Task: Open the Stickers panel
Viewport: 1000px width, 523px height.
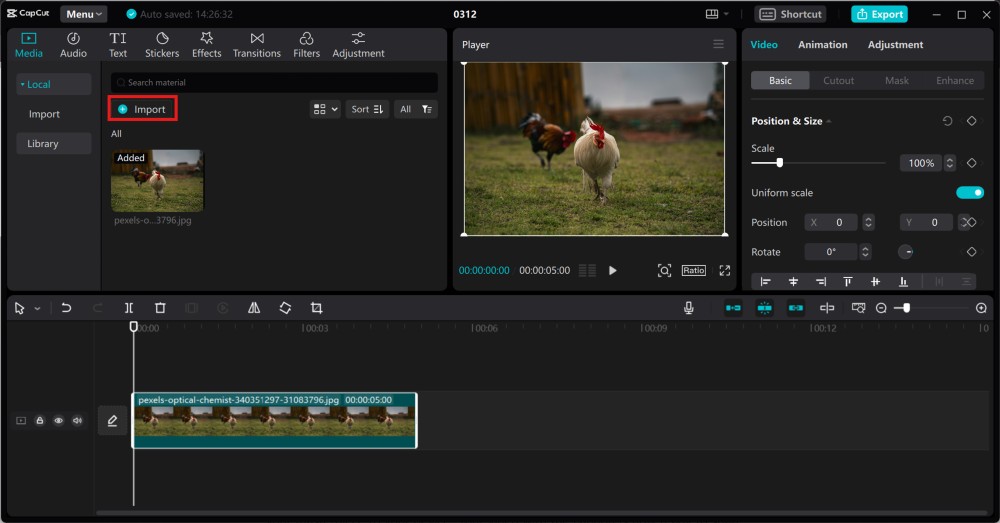Action: [162, 45]
